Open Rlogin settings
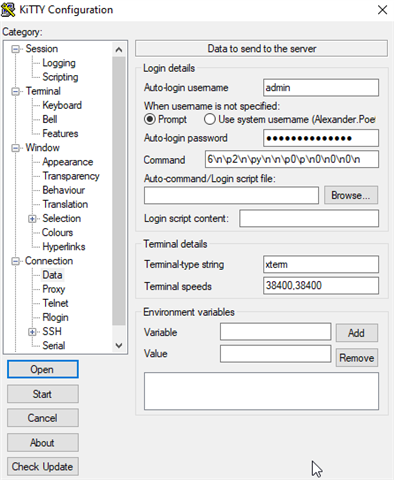 (x=55, y=317)
